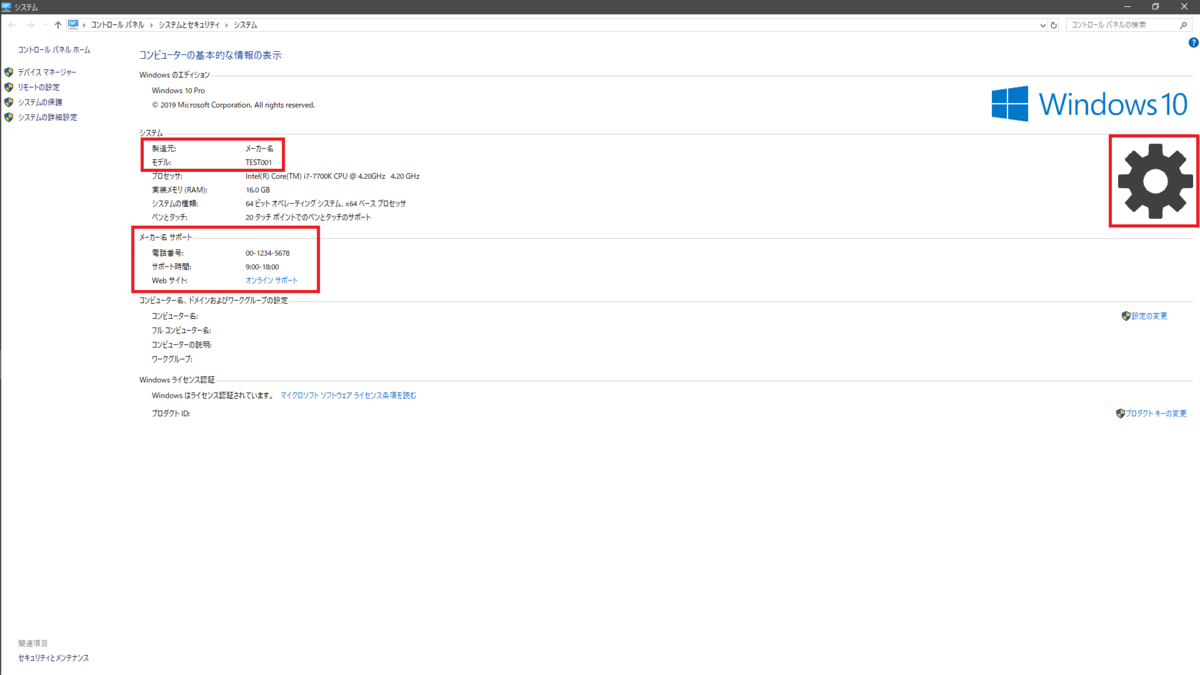Open the recent locations dropdown
Image resolution: width=1200 pixels, height=675 pixels.
point(44,25)
